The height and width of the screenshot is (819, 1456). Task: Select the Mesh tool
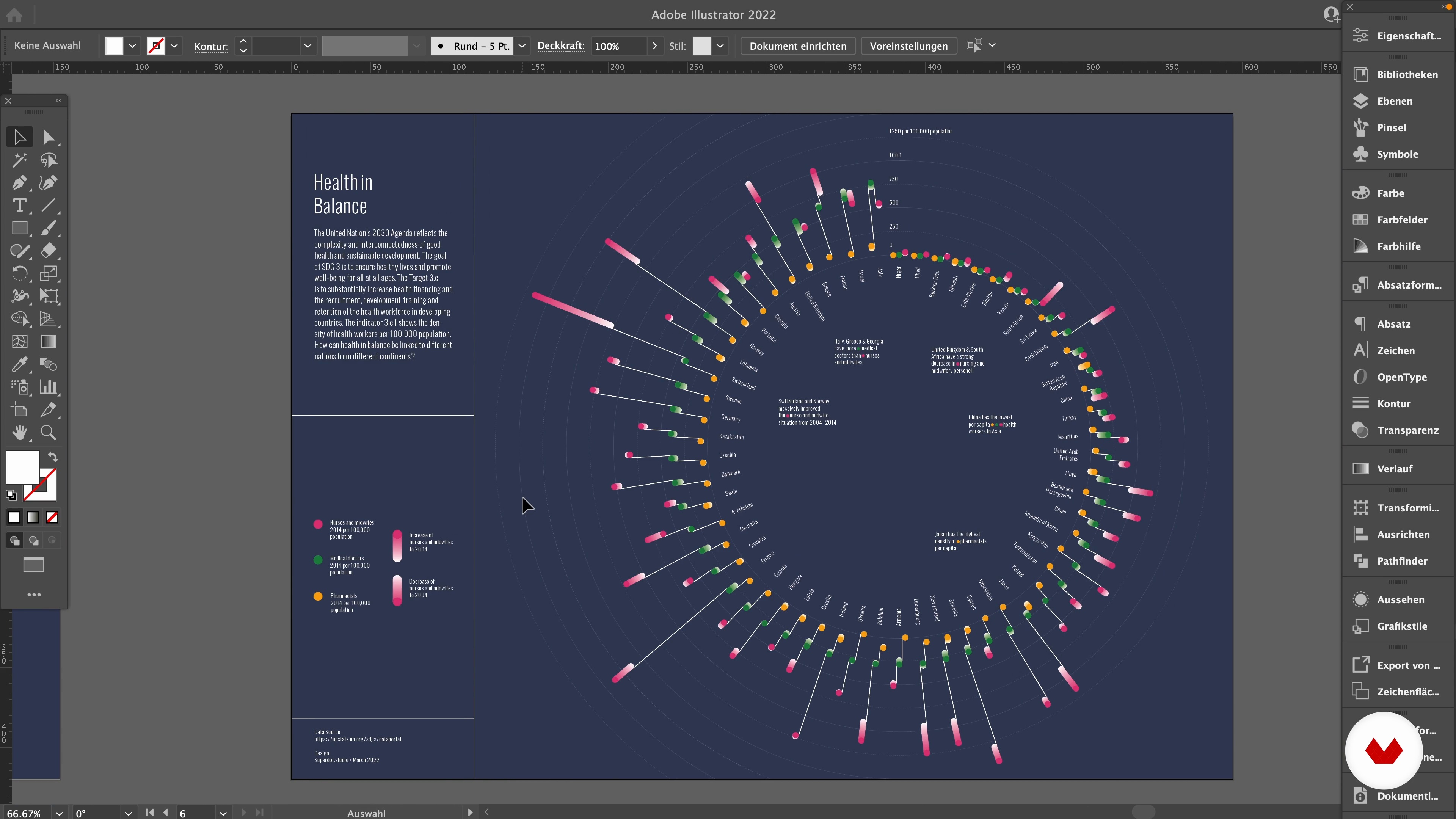pyautogui.click(x=20, y=341)
